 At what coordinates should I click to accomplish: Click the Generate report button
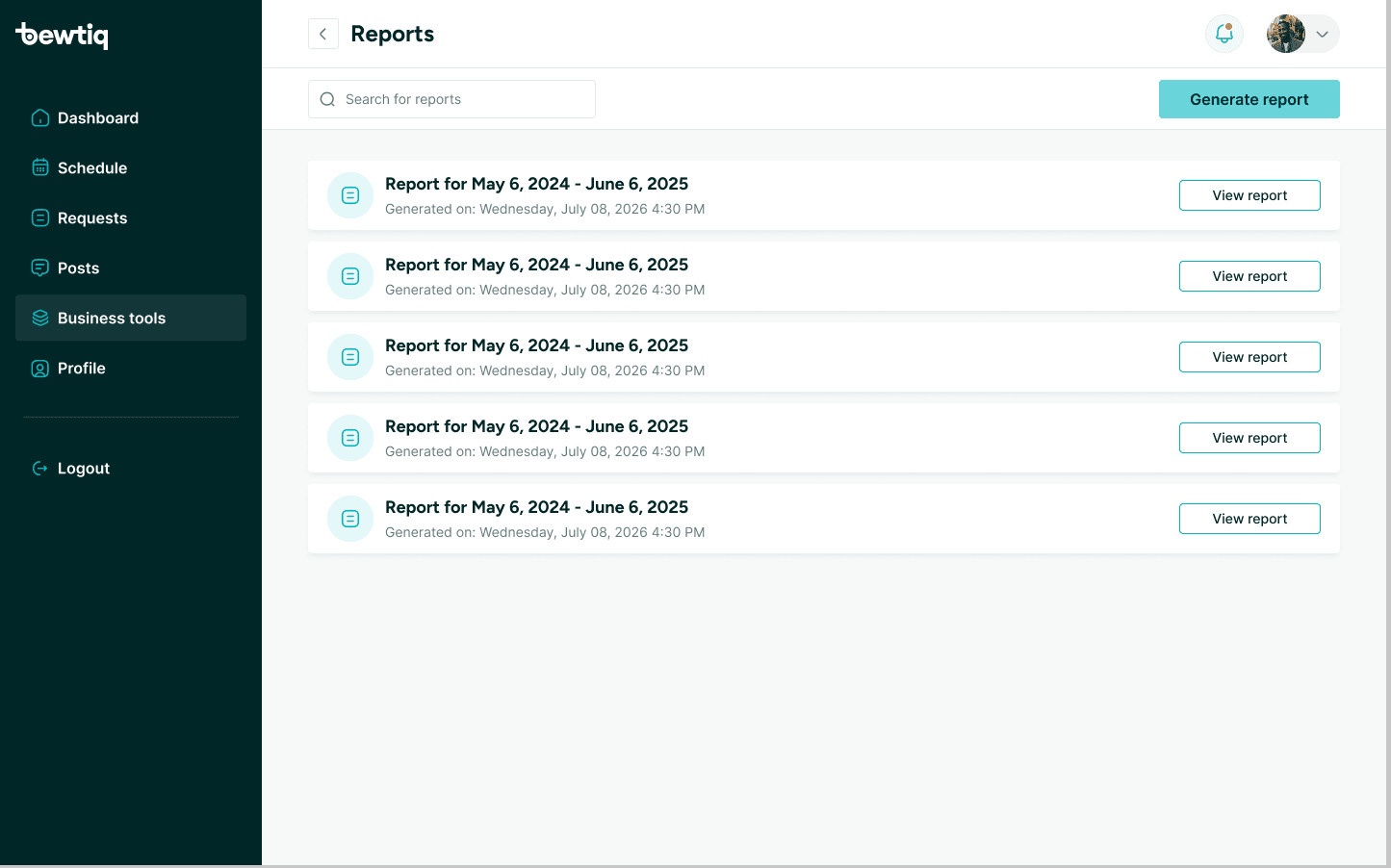1249,99
